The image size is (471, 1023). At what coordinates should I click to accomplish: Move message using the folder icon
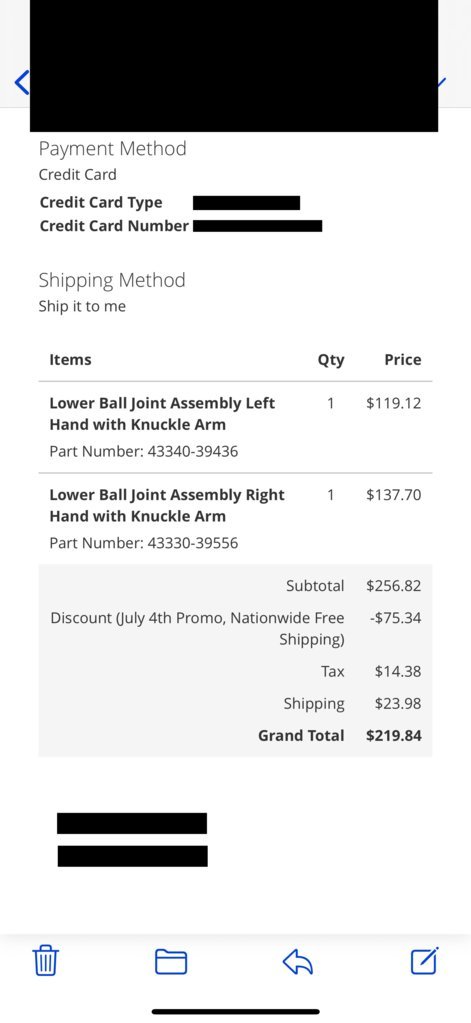click(x=171, y=962)
